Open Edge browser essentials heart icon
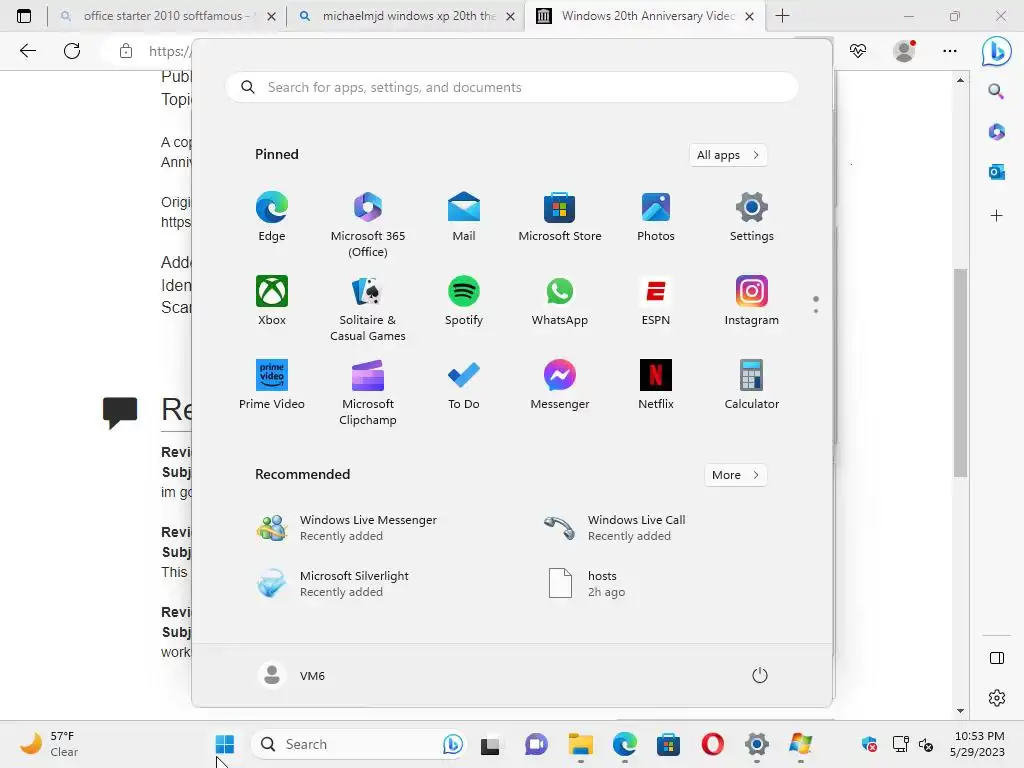 (x=857, y=51)
